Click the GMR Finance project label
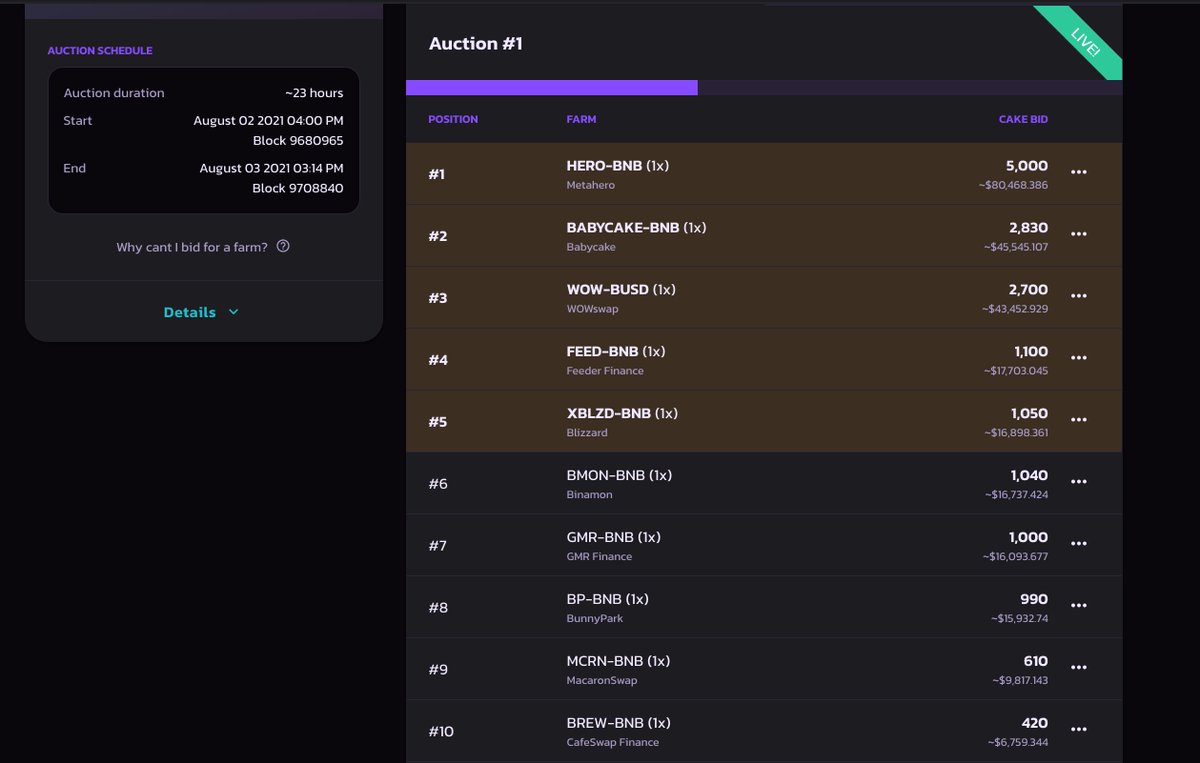Screen dimensions: 1200x763 pos(599,557)
